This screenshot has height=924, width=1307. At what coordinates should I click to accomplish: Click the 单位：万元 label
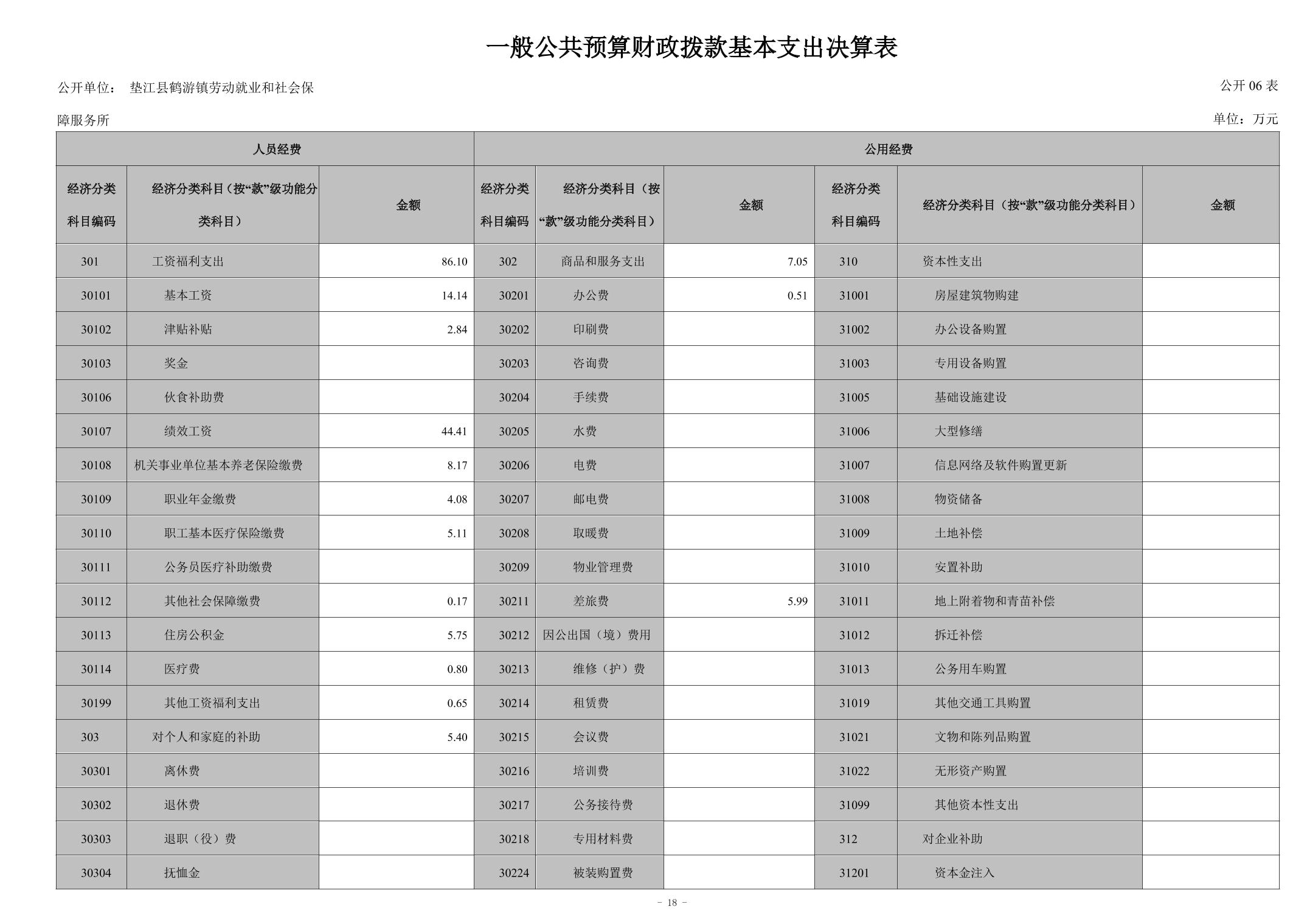(x=1246, y=119)
